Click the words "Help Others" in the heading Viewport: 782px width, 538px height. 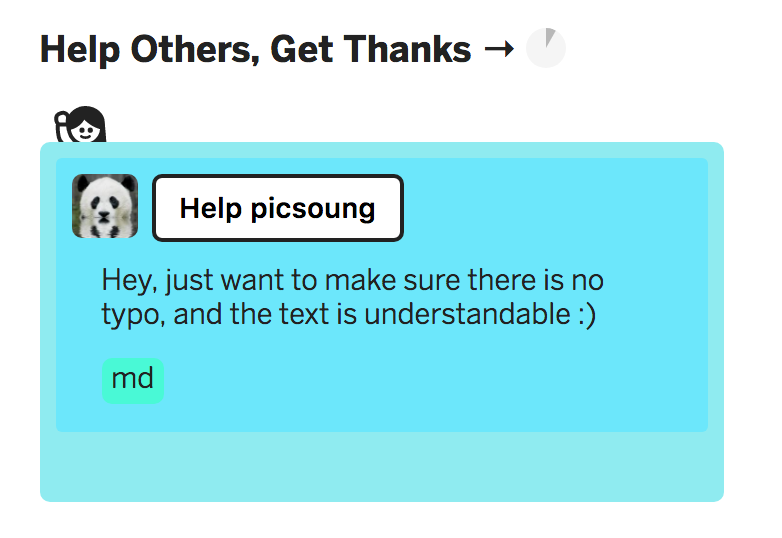(141, 48)
